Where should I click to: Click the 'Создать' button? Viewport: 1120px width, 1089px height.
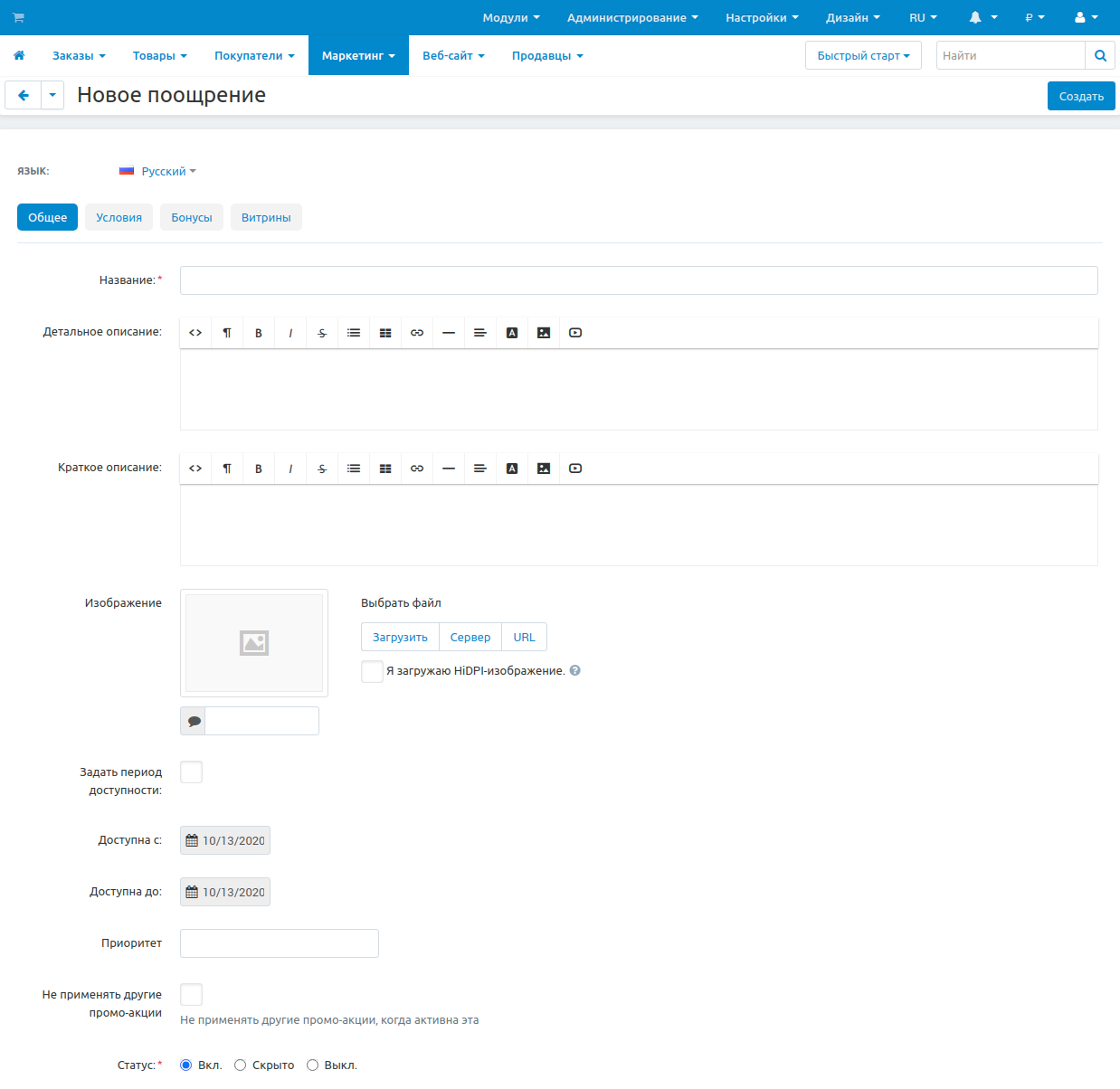pyautogui.click(x=1081, y=96)
